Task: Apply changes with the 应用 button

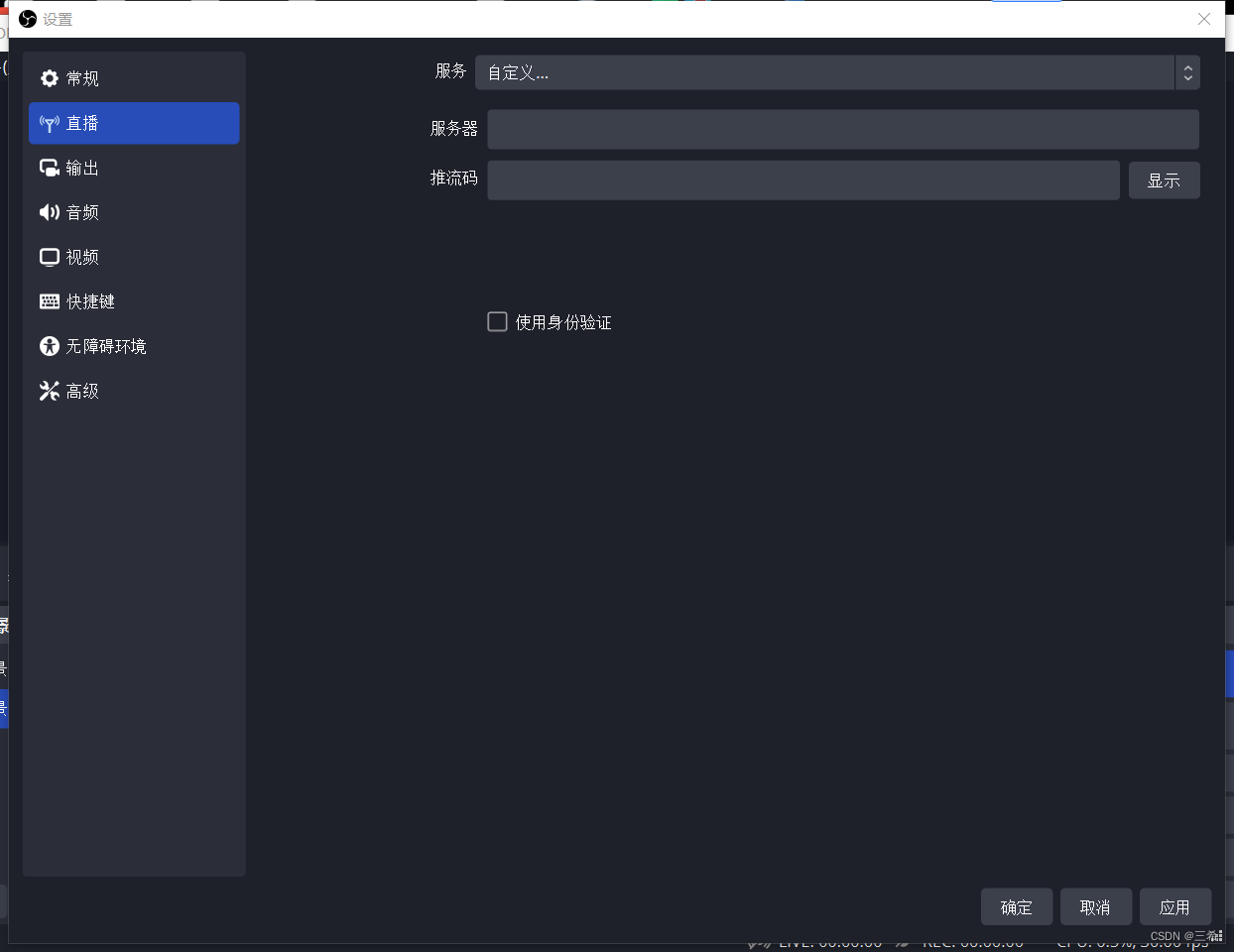Action: tap(1174, 907)
